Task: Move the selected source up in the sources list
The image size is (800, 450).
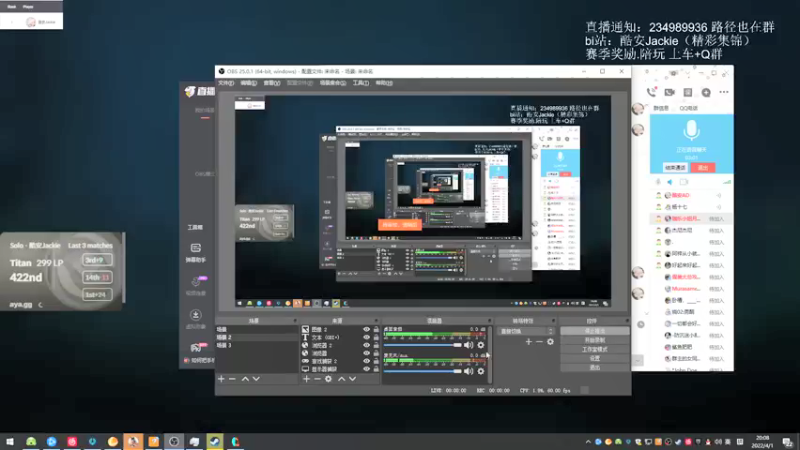Action: point(341,379)
